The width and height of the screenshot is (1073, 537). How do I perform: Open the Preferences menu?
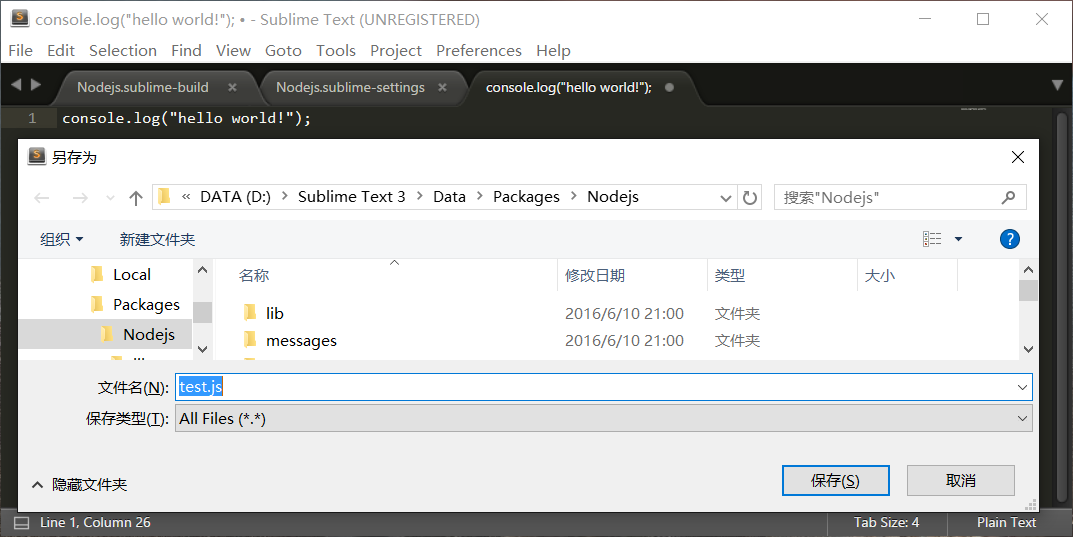click(x=479, y=51)
